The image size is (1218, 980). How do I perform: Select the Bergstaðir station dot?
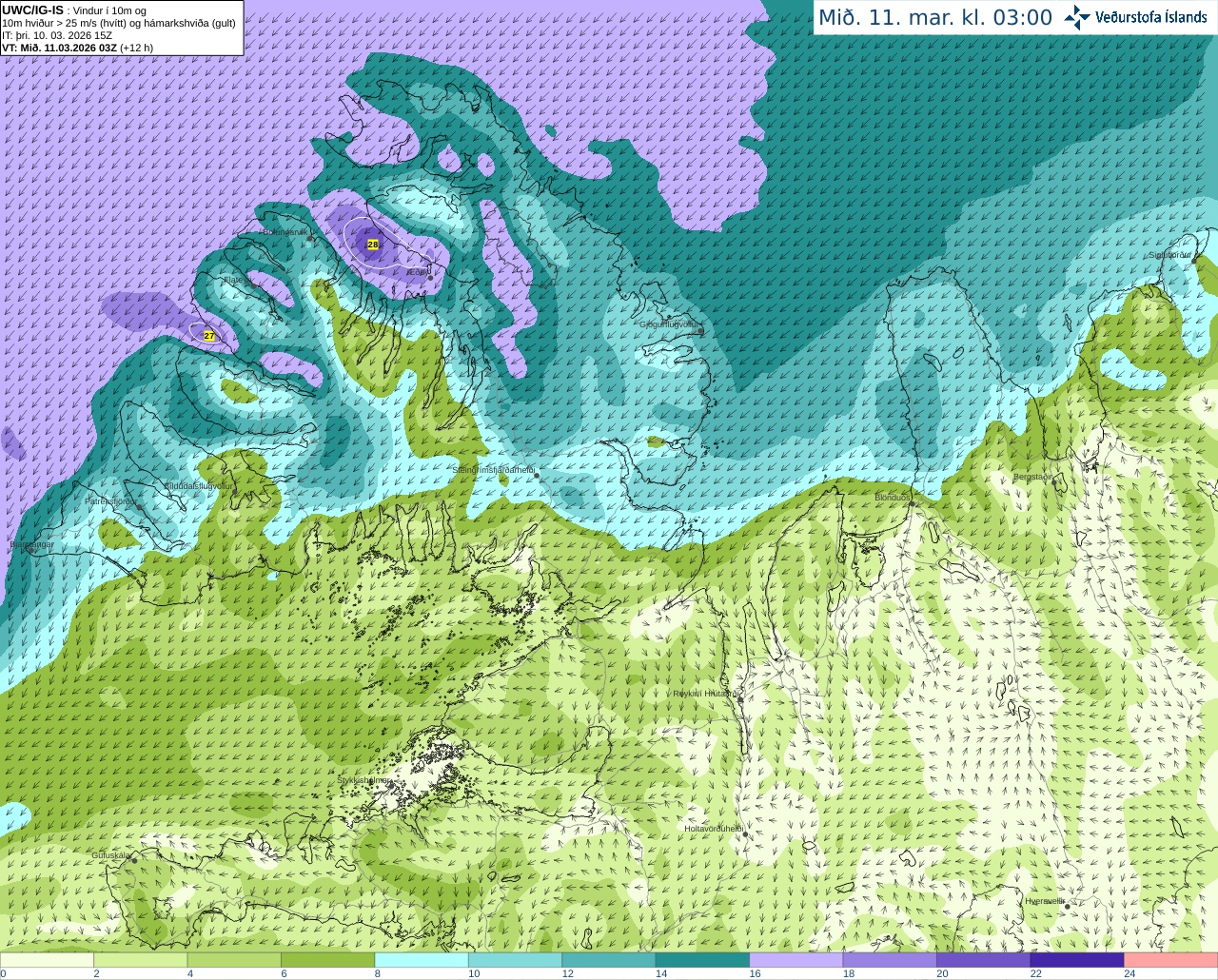pos(1054,482)
